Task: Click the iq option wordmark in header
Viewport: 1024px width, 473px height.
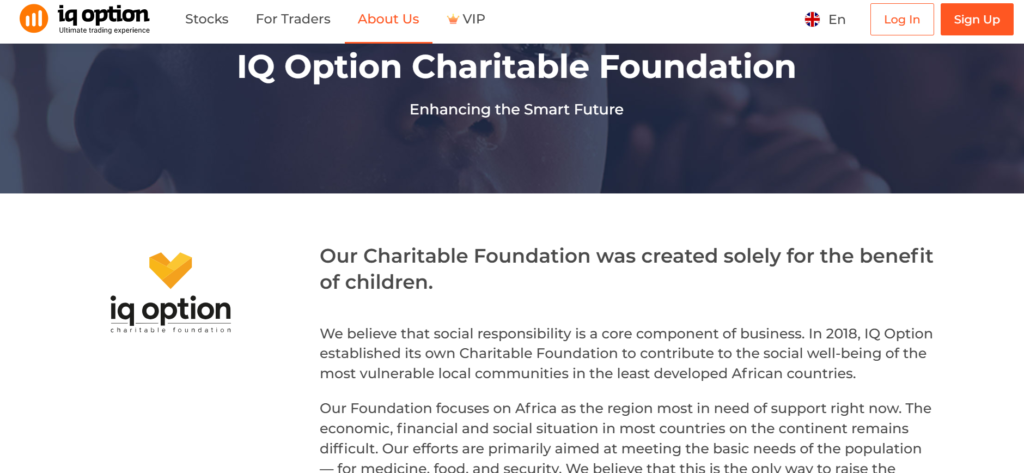Action: (104, 14)
